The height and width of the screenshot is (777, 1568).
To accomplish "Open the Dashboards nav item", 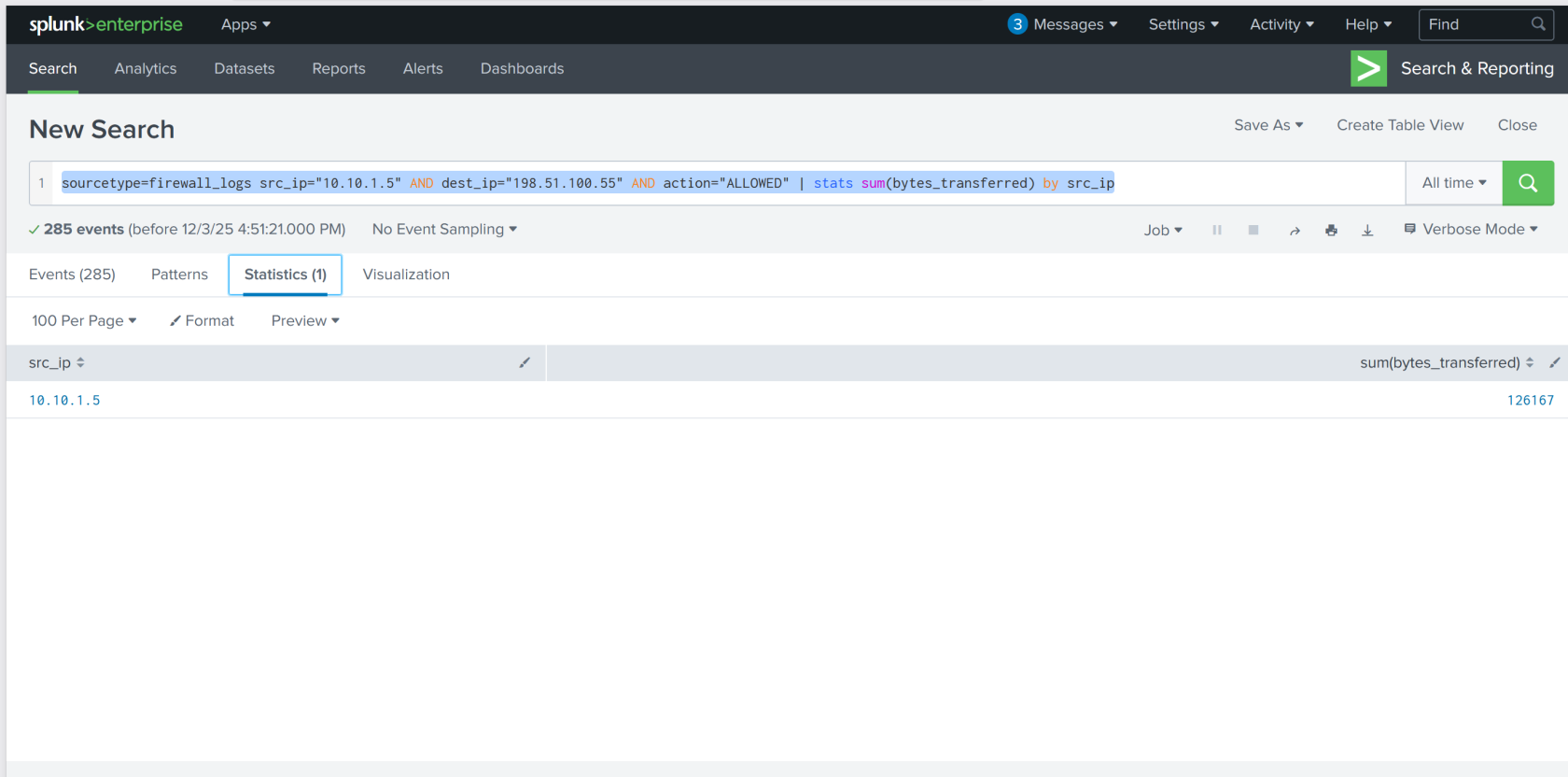I will pyautogui.click(x=522, y=68).
